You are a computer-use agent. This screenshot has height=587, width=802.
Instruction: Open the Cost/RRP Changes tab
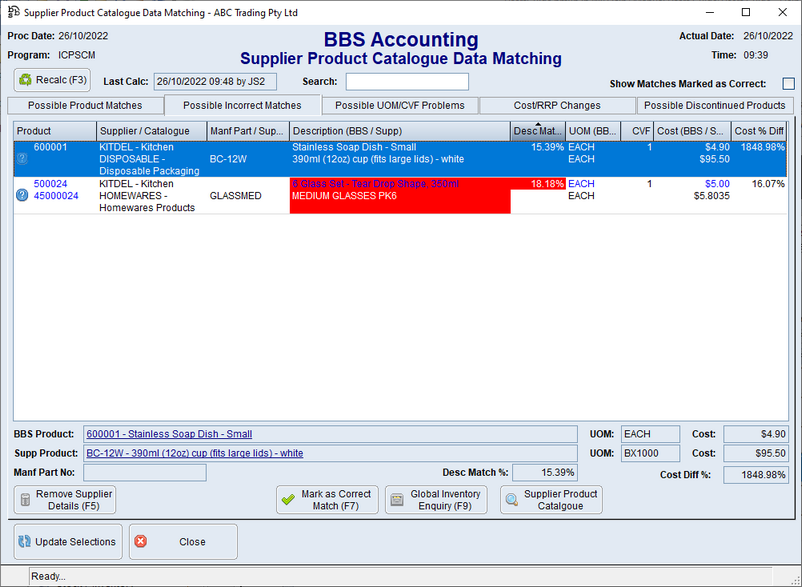tap(557, 105)
